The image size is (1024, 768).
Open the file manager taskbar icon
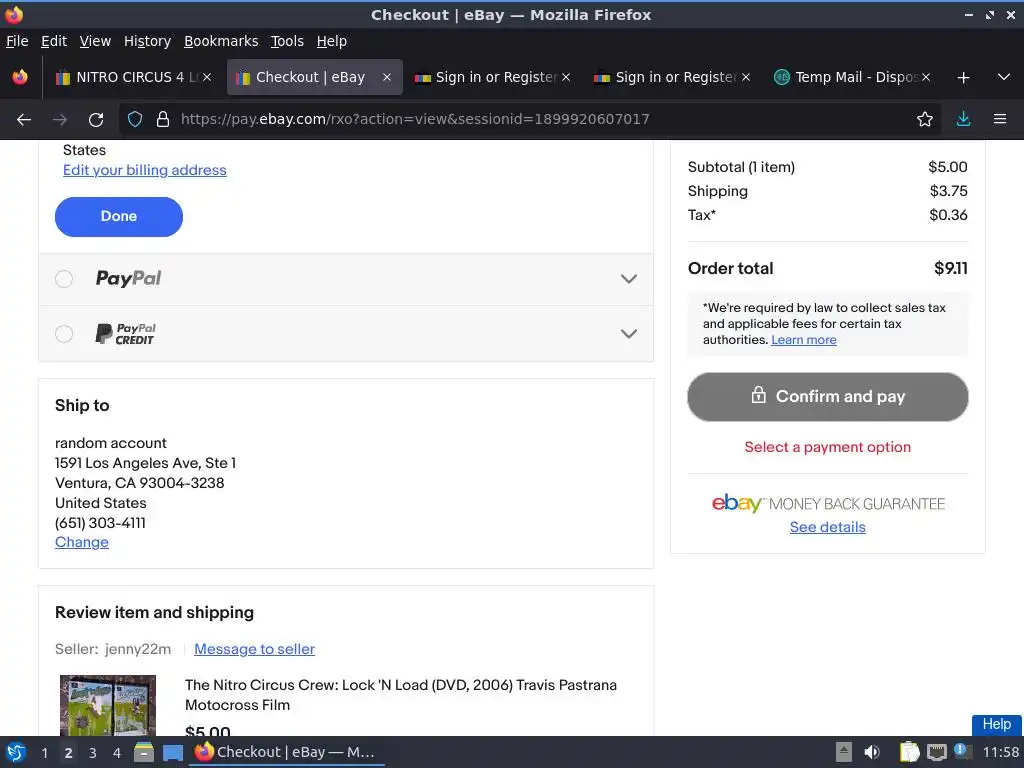[144, 752]
